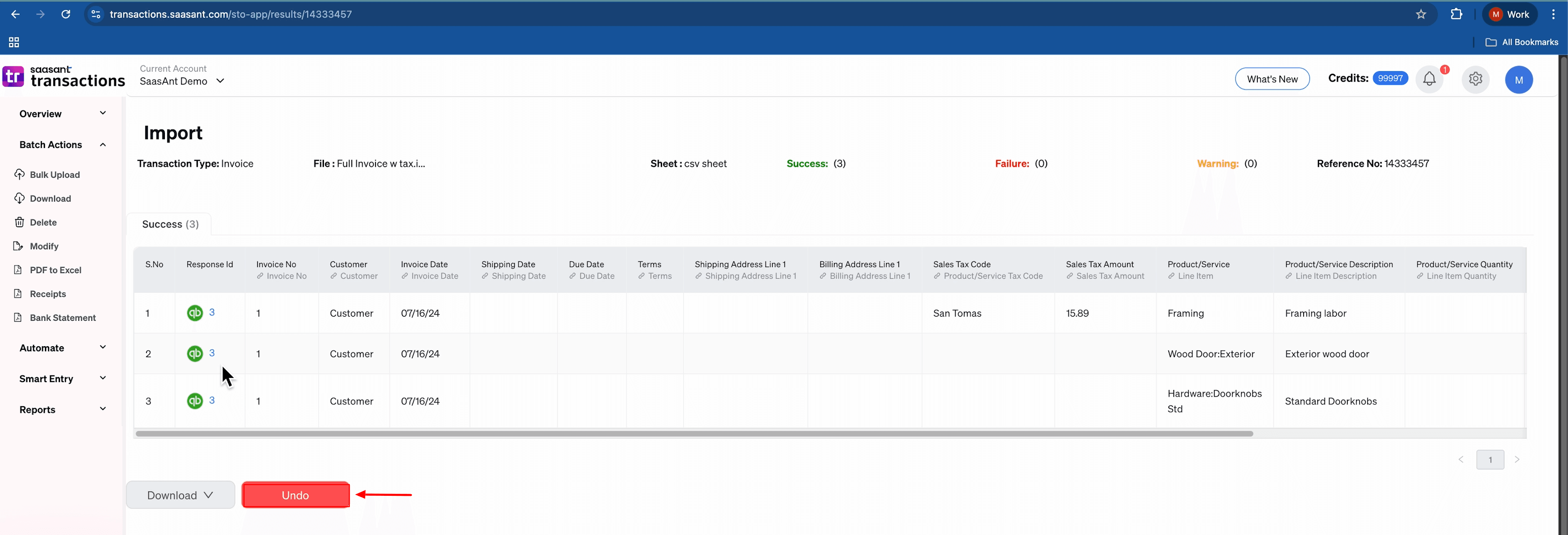This screenshot has width=1568, height=535.
Task: Click the Work profile chip
Action: point(1510,14)
